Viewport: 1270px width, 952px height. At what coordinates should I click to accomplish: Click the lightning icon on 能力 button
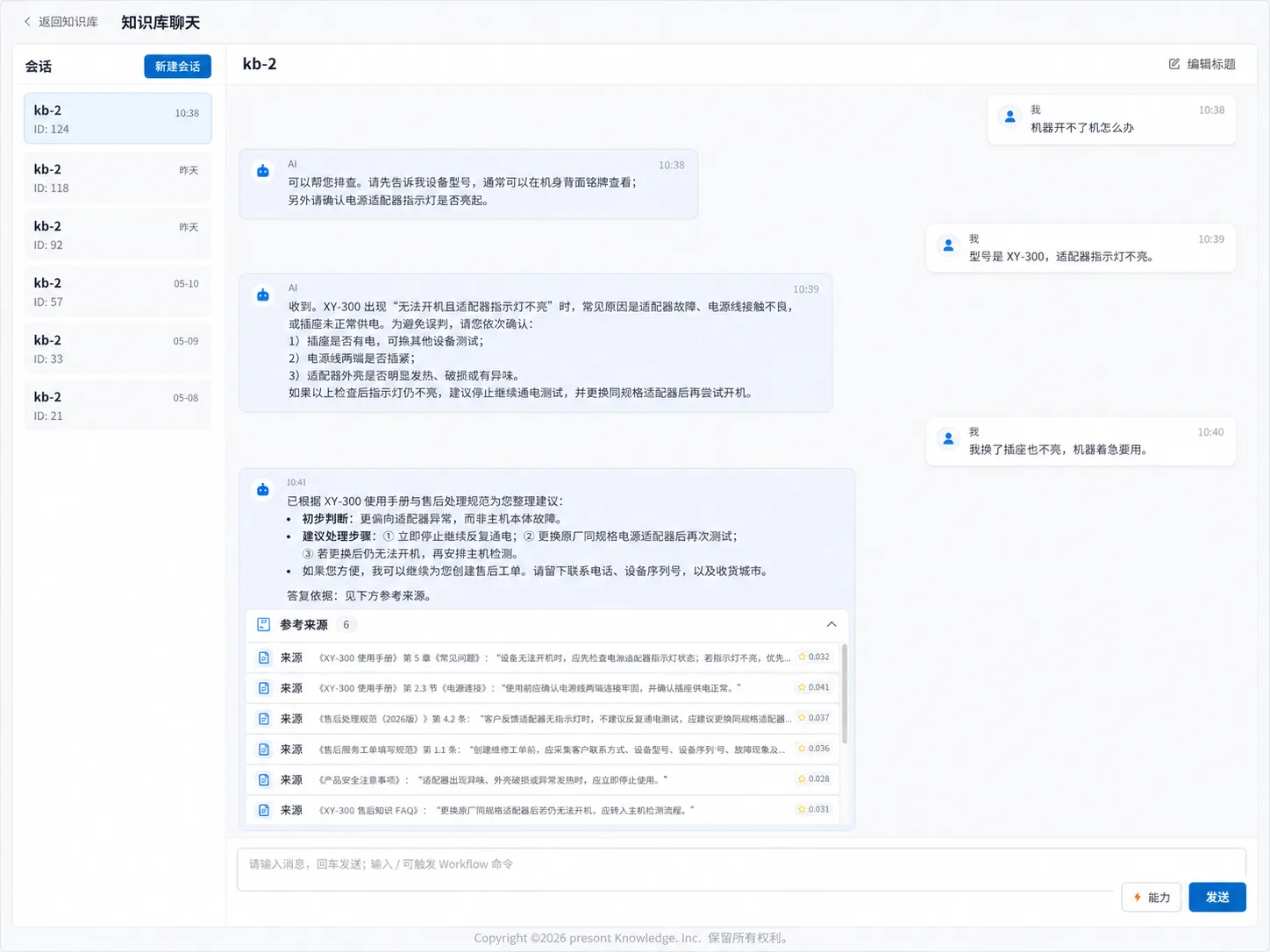[1138, 897]
